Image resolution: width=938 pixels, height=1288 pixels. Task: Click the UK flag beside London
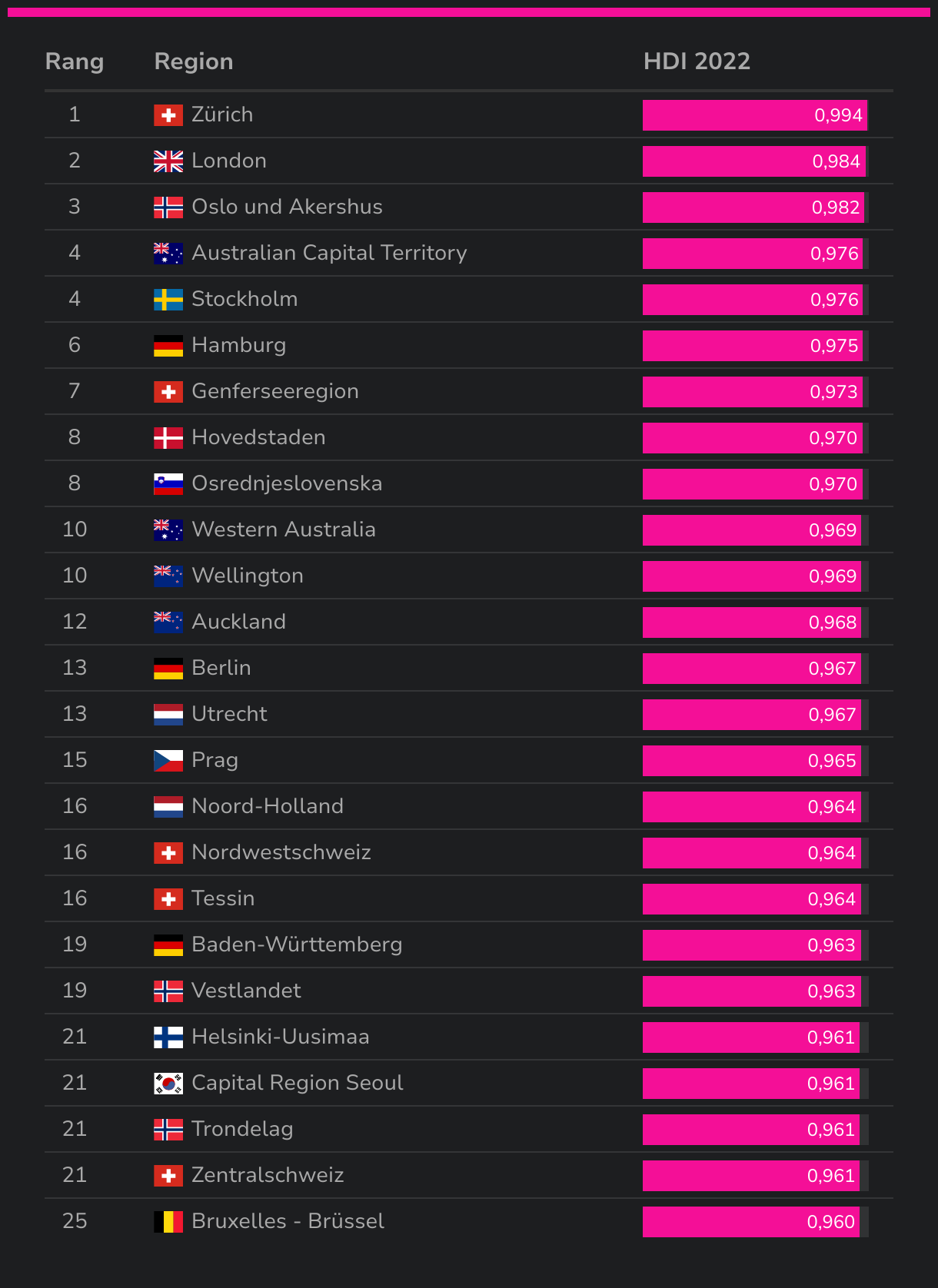tap(168, 161)
